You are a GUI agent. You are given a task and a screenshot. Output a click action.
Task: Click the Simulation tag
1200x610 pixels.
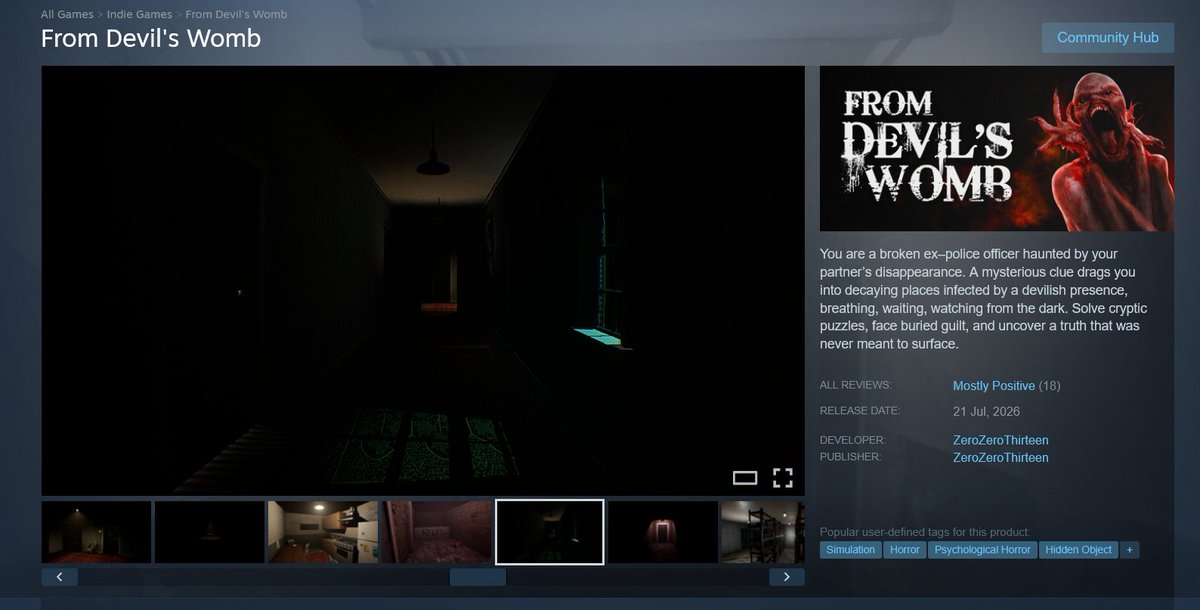850,550
